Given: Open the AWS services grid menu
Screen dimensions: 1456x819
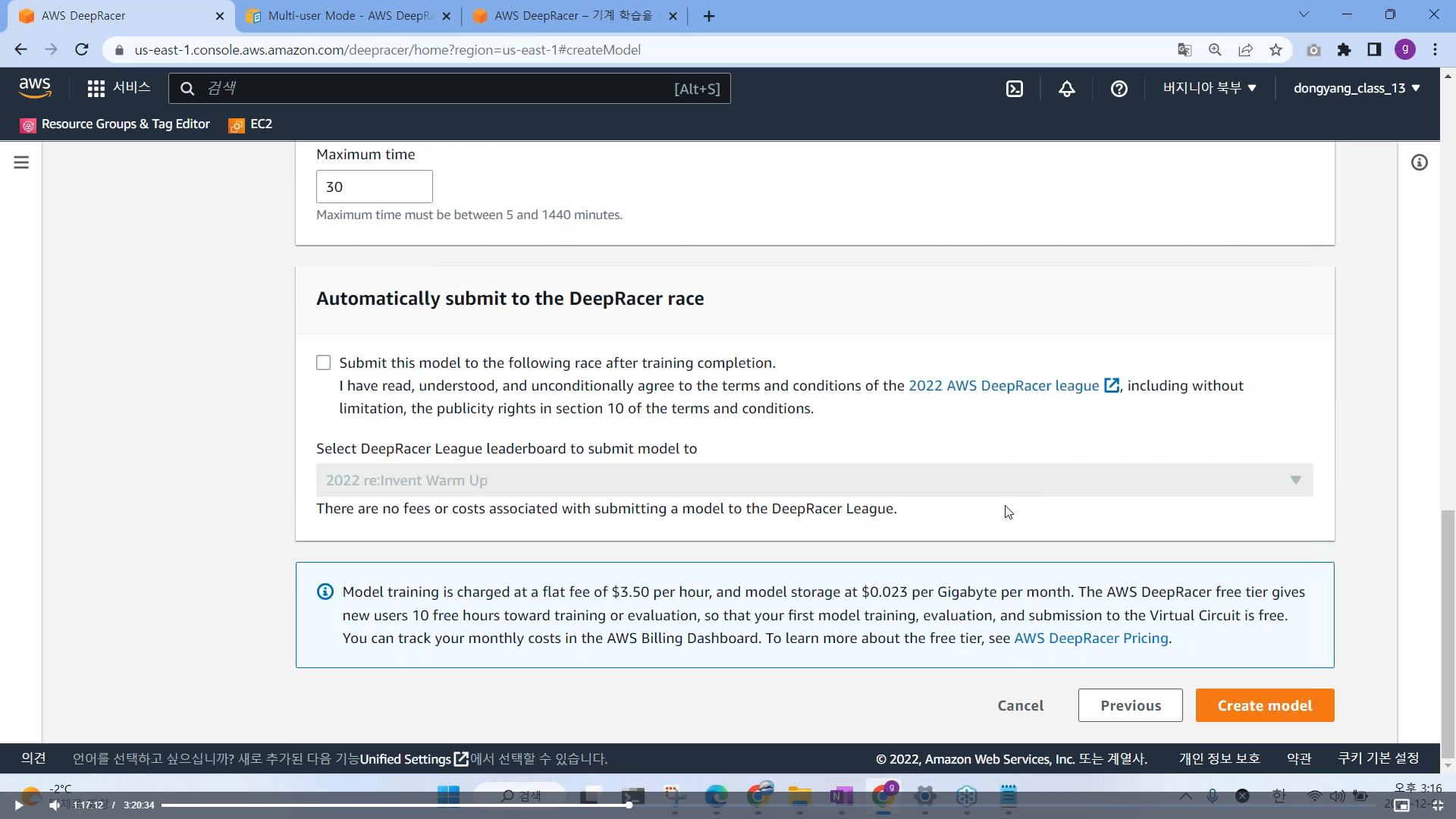Looking at the screenshot, I should coord(96,89).
